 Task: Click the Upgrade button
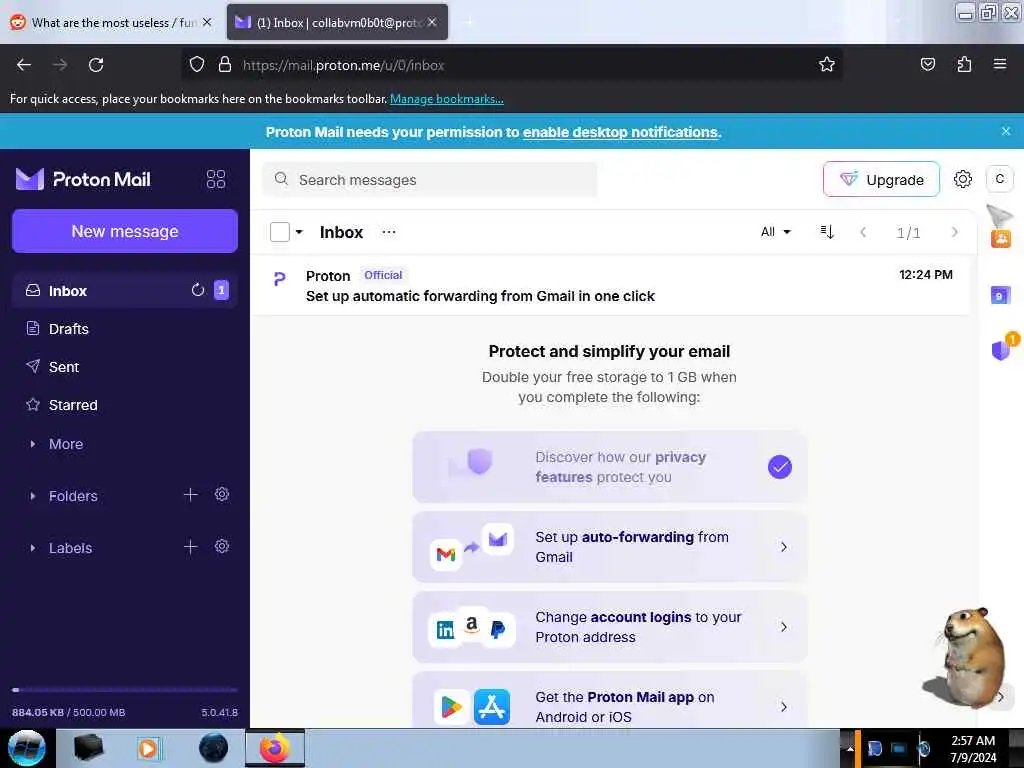click(881, 179)
